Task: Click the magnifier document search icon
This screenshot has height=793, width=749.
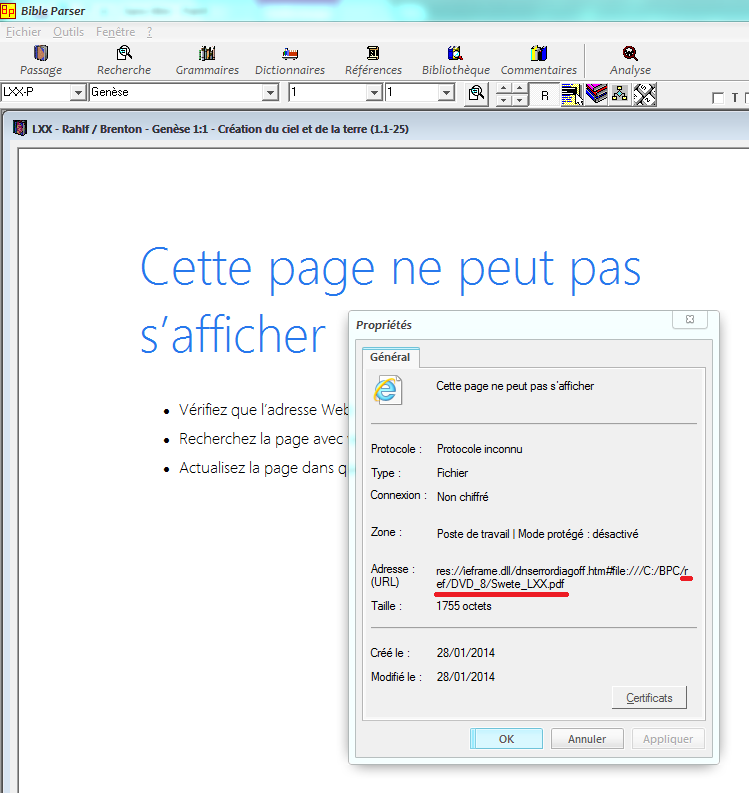Action: 476,94
